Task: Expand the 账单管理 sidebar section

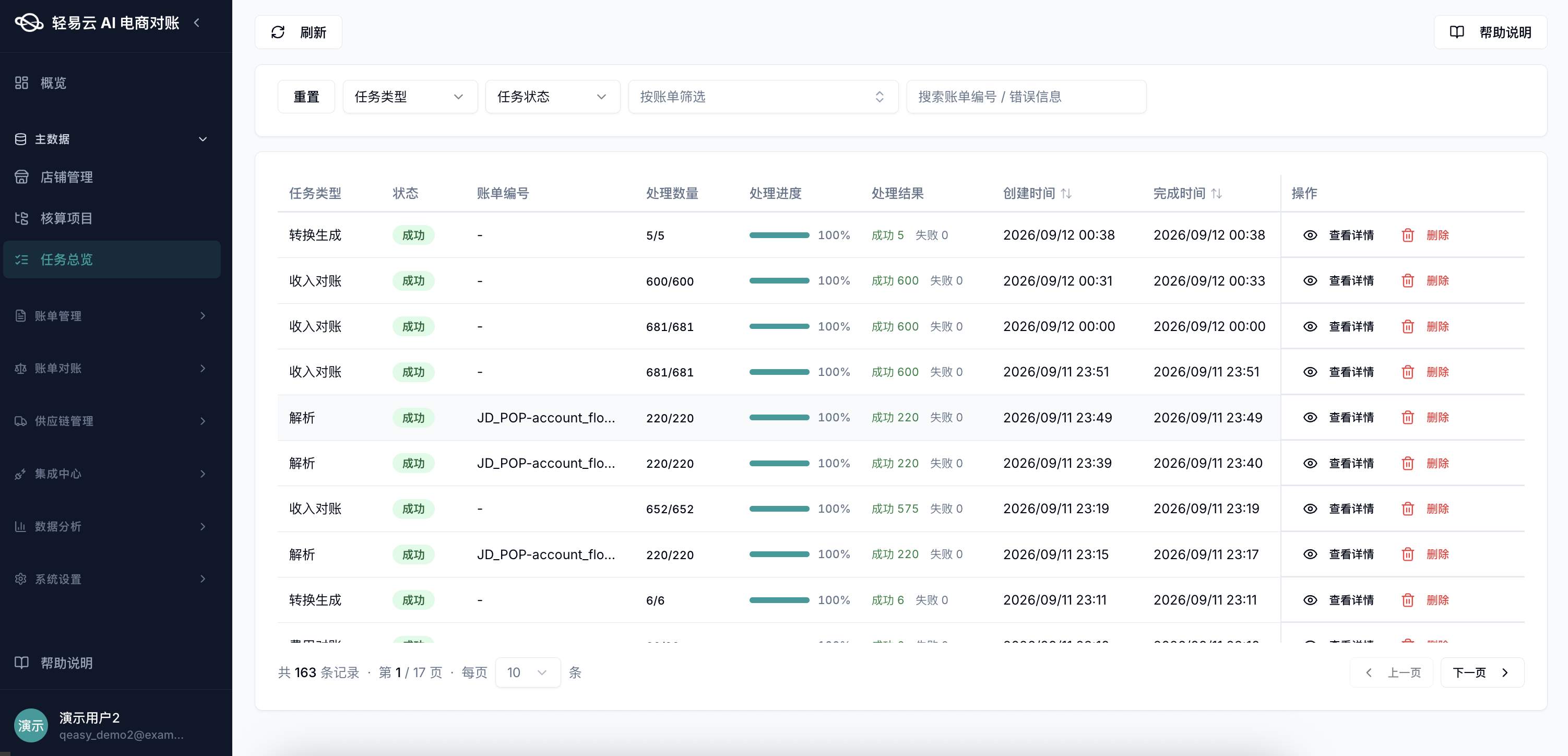Action: pyautogui.click(x=111, y=316)
